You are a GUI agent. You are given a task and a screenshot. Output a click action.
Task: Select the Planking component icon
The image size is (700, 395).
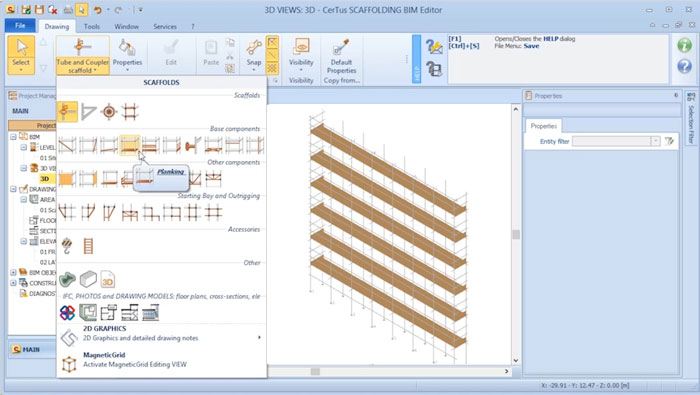click(129, 145)
